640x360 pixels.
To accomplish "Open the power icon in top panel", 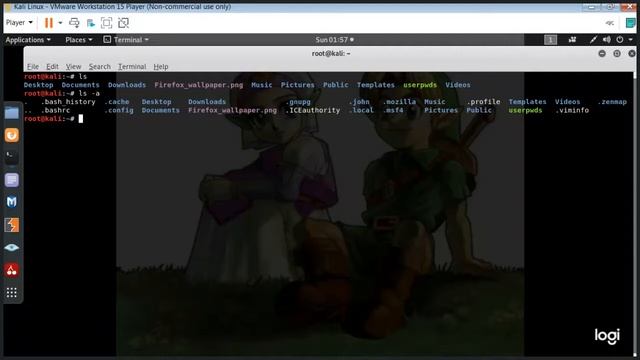I will (620, 40).
